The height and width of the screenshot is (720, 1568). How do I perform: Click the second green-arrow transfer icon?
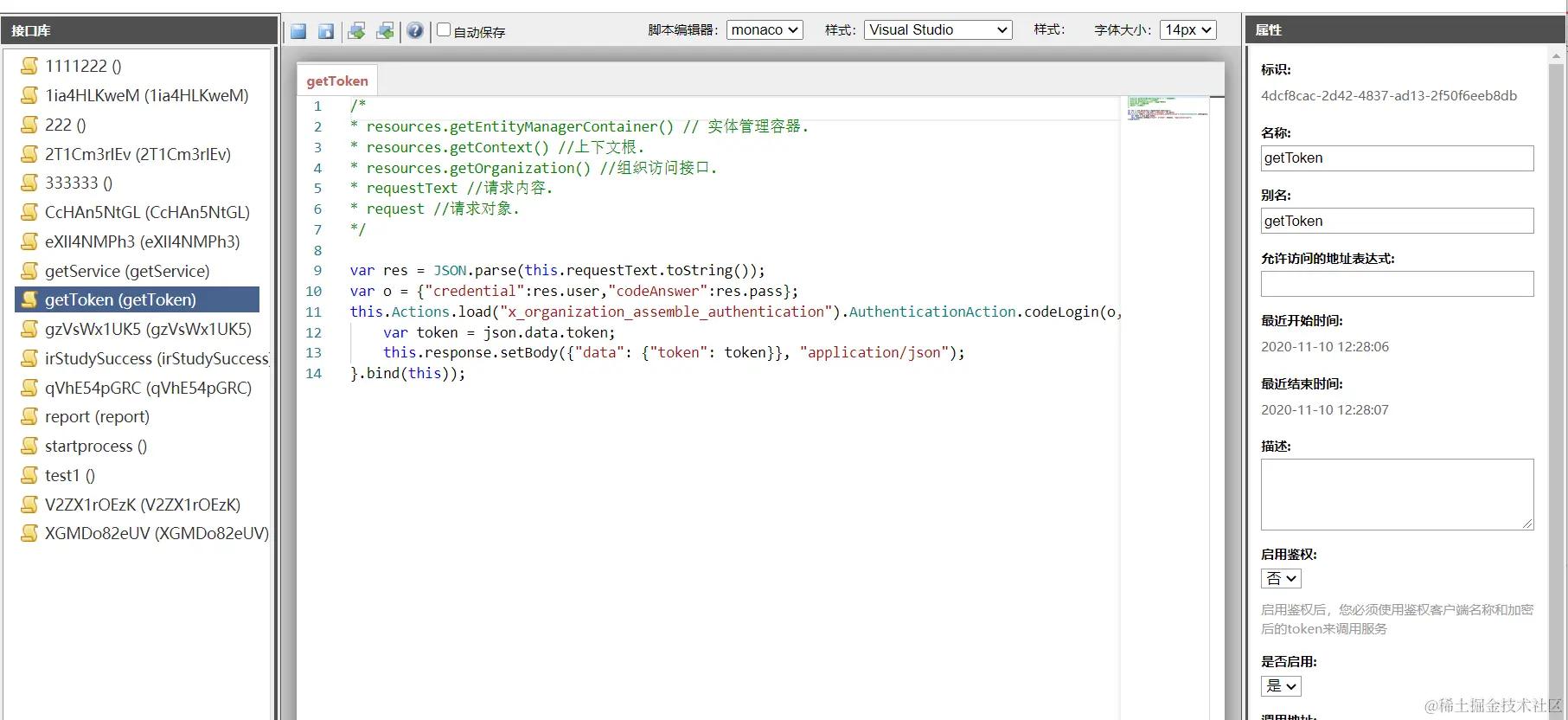(x=385, y=31)
